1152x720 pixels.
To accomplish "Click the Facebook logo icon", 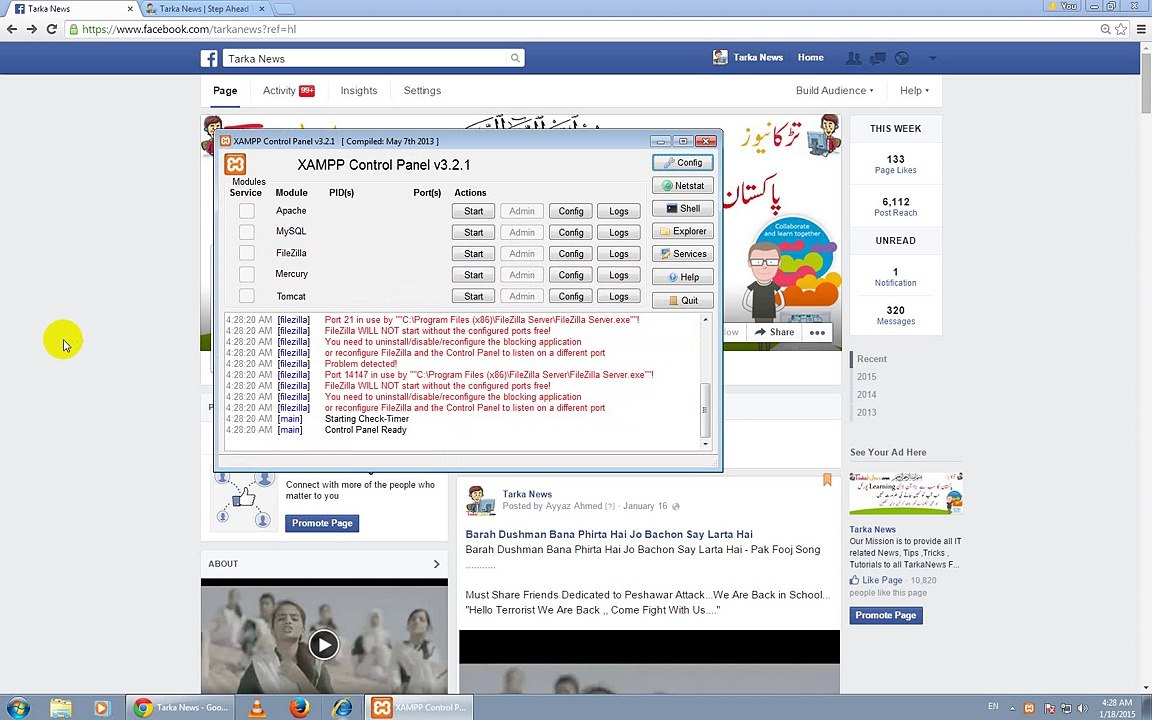I will coord(209,58).
